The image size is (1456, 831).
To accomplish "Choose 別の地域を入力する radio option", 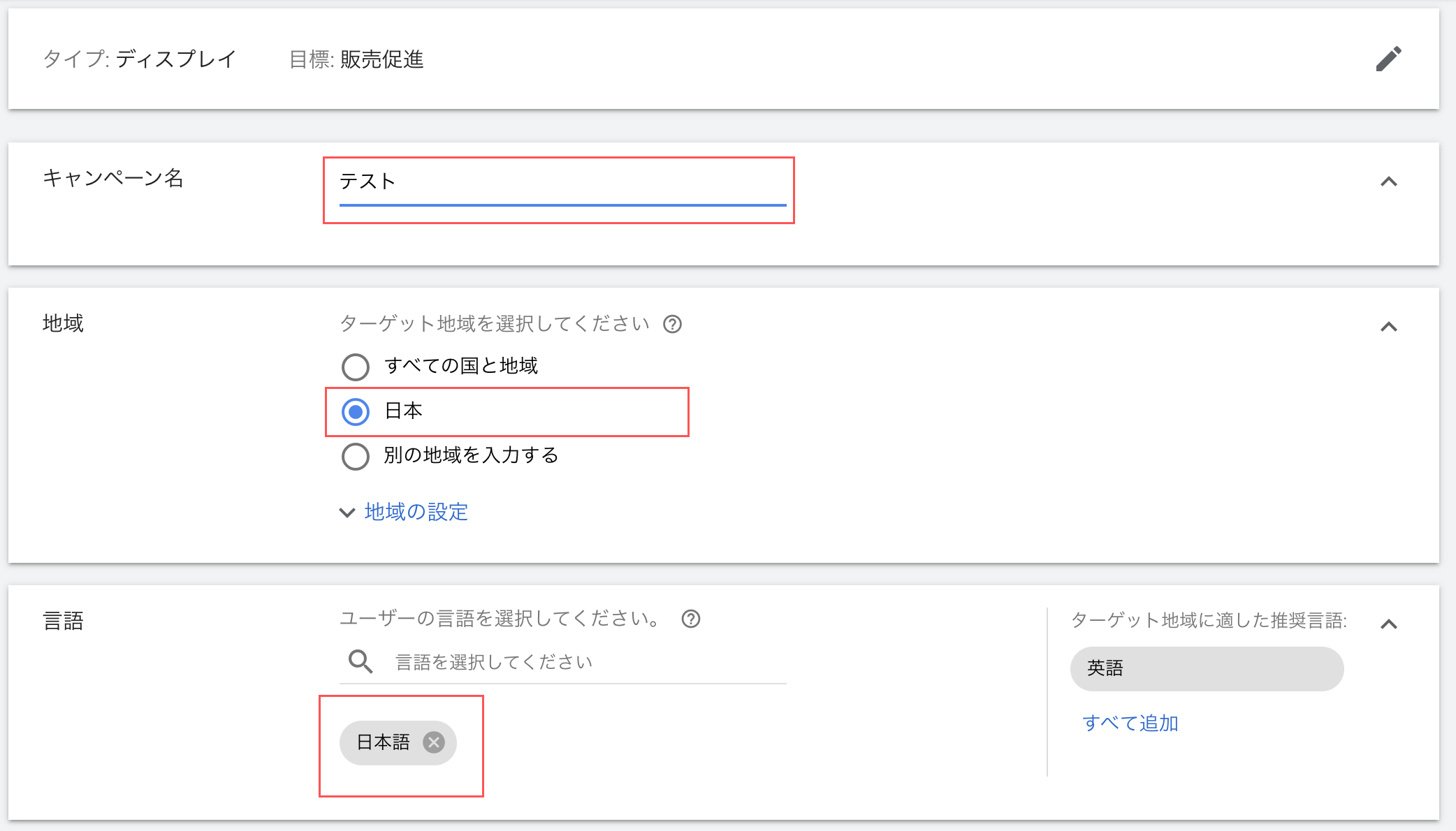I will click(x=356, y=457).
